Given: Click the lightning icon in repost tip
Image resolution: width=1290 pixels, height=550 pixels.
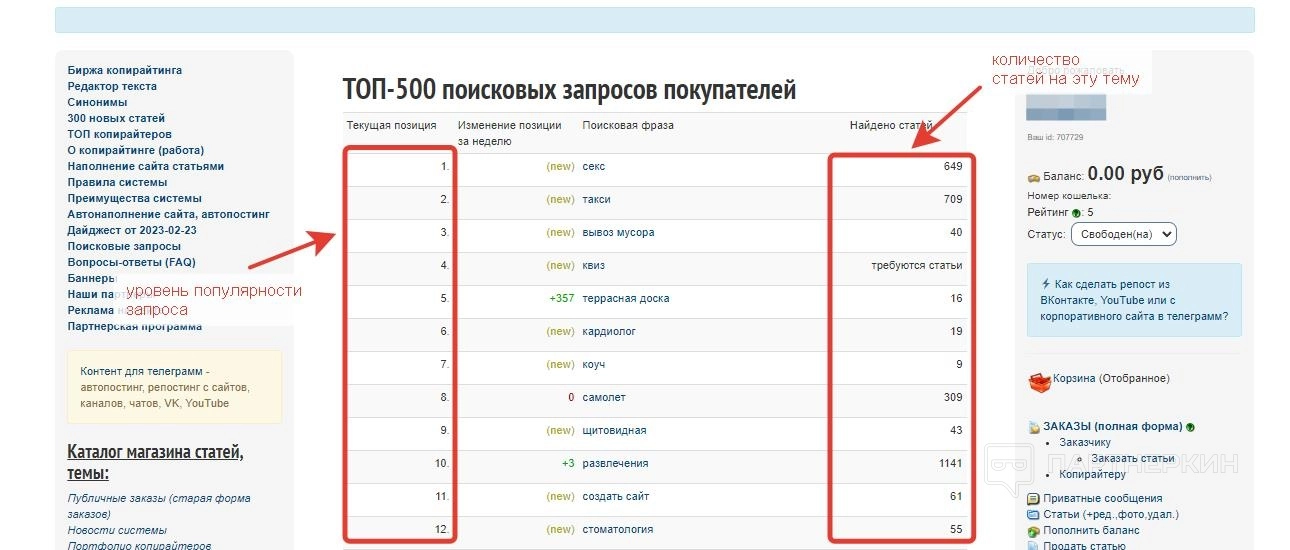Looking at the screenshot, I should click(1046, 284).
